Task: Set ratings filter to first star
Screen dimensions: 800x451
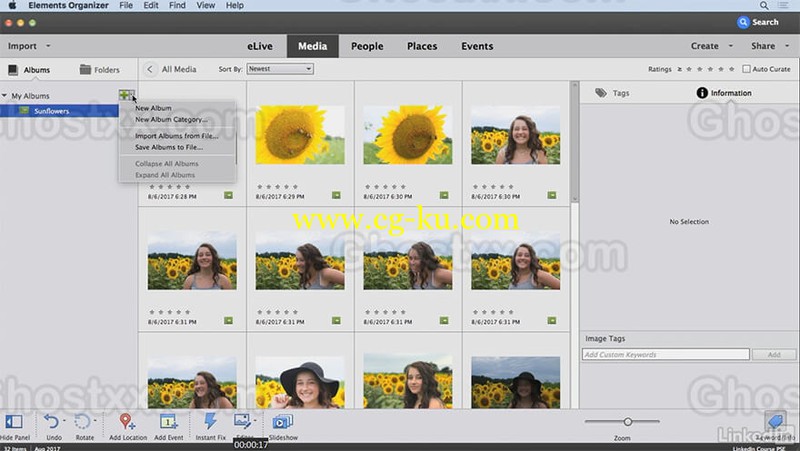Action: click(x=689, y=69)
